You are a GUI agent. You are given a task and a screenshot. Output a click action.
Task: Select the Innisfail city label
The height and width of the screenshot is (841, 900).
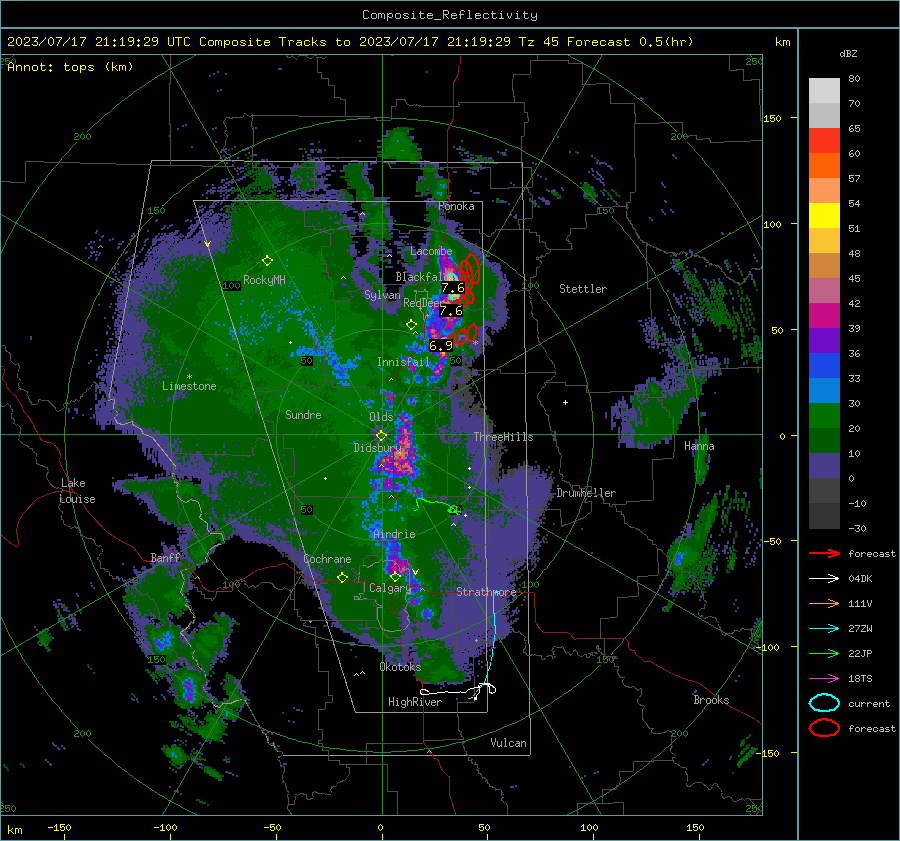click(x=403, y=362)
